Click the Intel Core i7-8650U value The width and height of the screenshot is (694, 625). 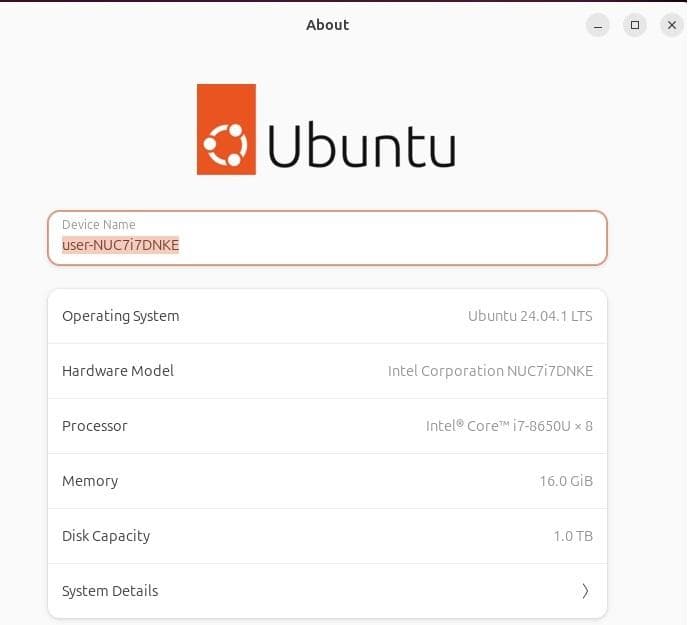pos(509,426)
